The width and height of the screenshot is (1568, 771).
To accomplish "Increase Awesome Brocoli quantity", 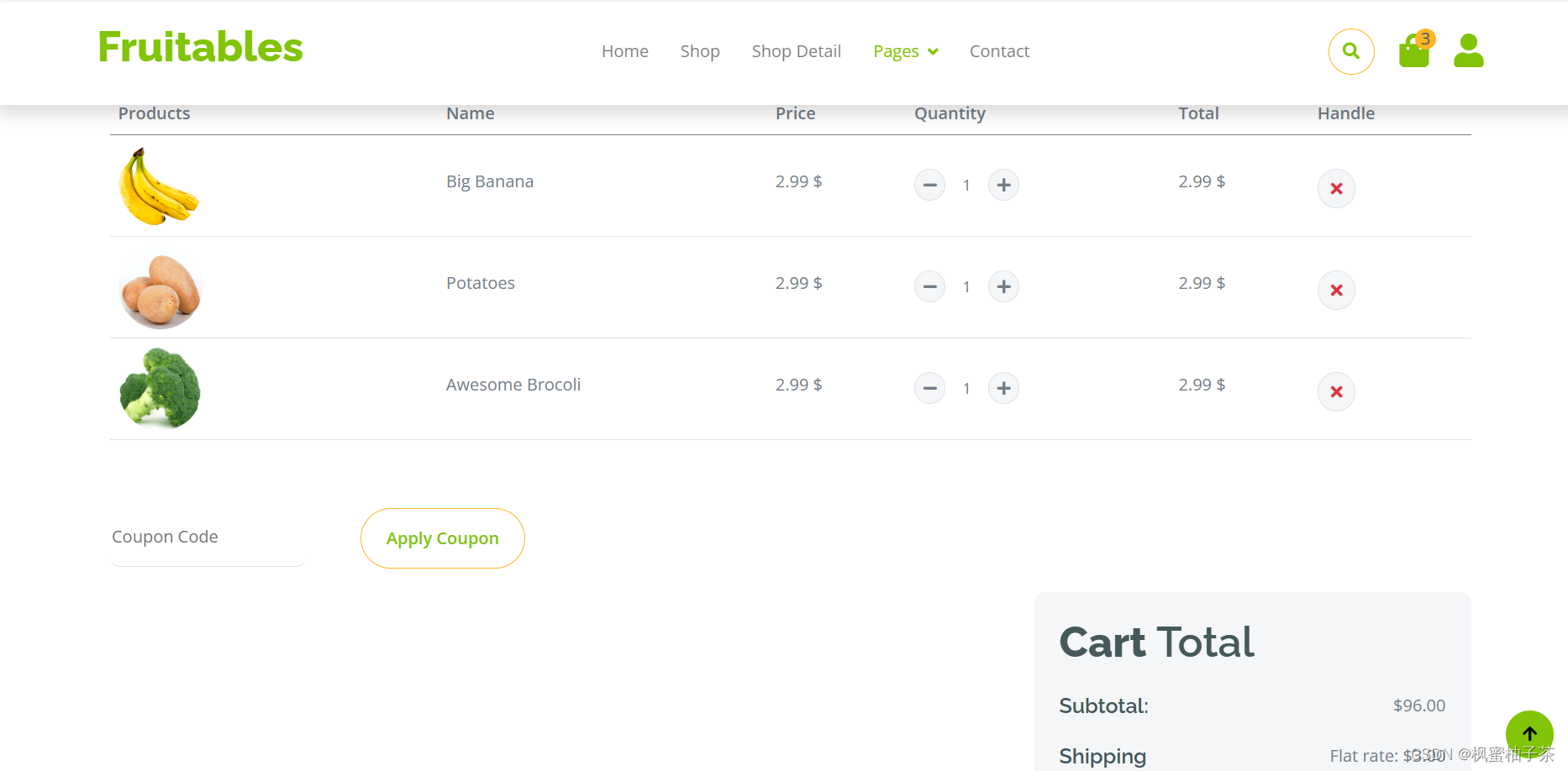I will pyautogui.click(x=1003, y=388).
